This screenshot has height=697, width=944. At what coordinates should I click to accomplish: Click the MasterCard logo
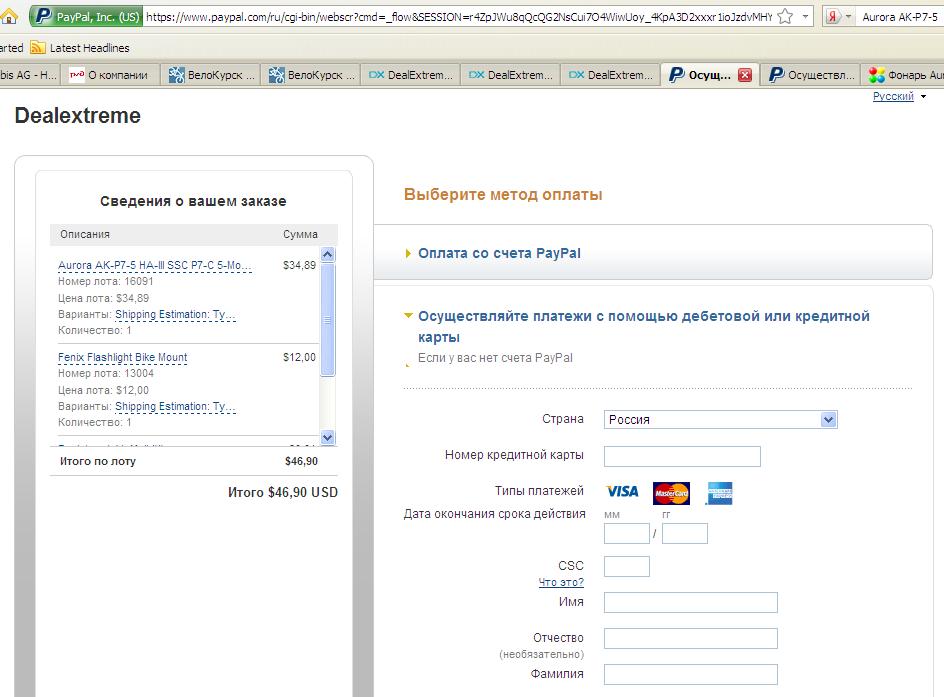tap(671, 494)
